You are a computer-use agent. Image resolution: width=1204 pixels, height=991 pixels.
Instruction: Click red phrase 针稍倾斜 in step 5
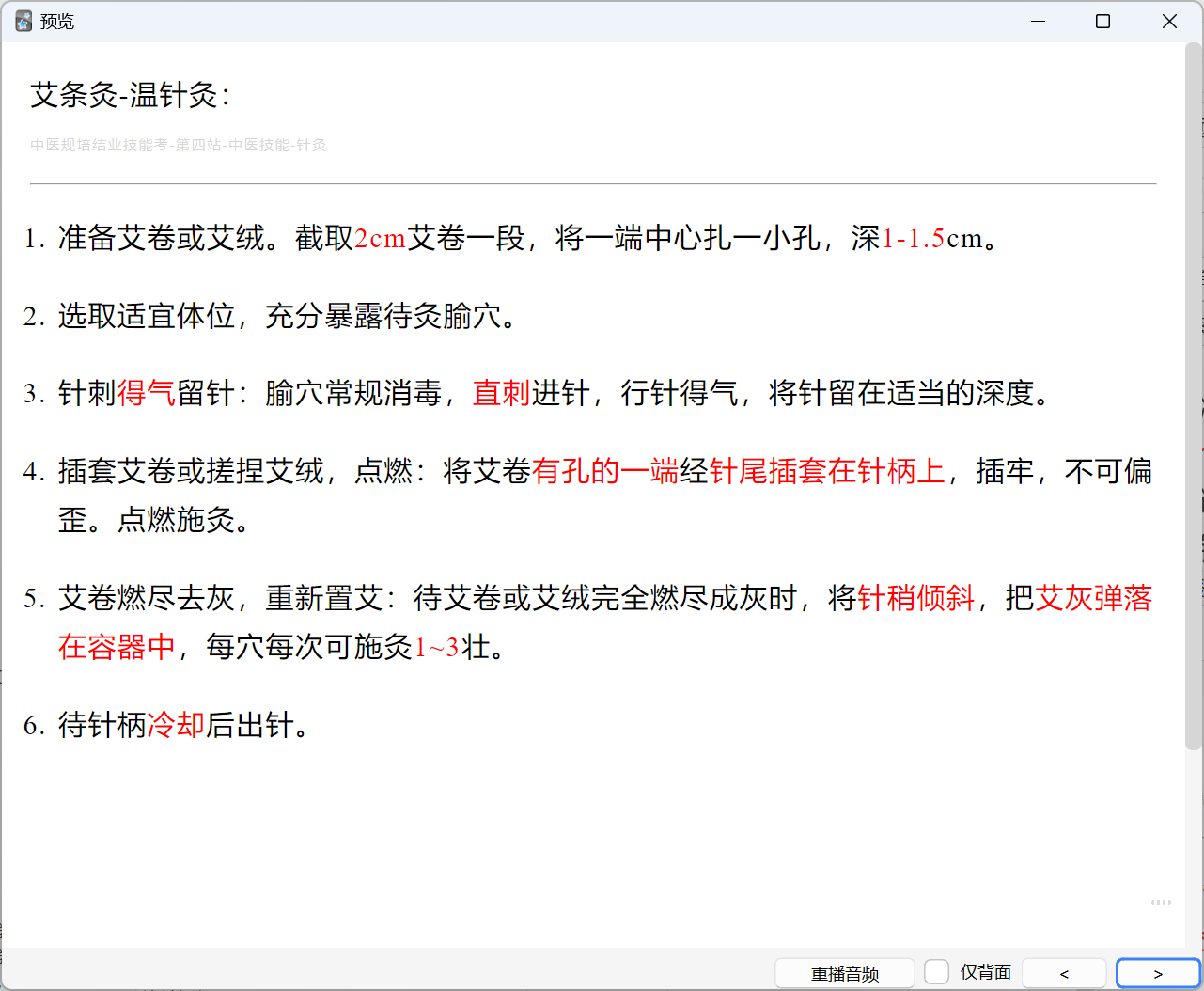click(916, 598)
